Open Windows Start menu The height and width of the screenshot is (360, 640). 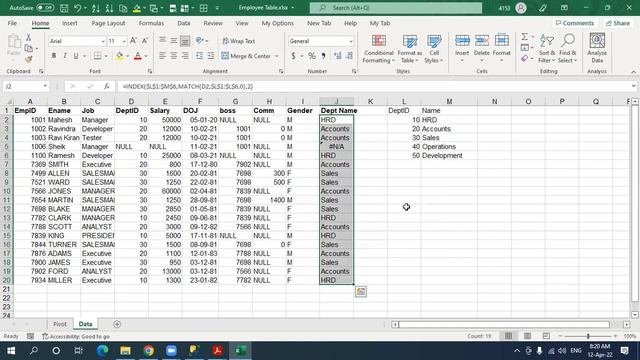click(x=11, y=351)
